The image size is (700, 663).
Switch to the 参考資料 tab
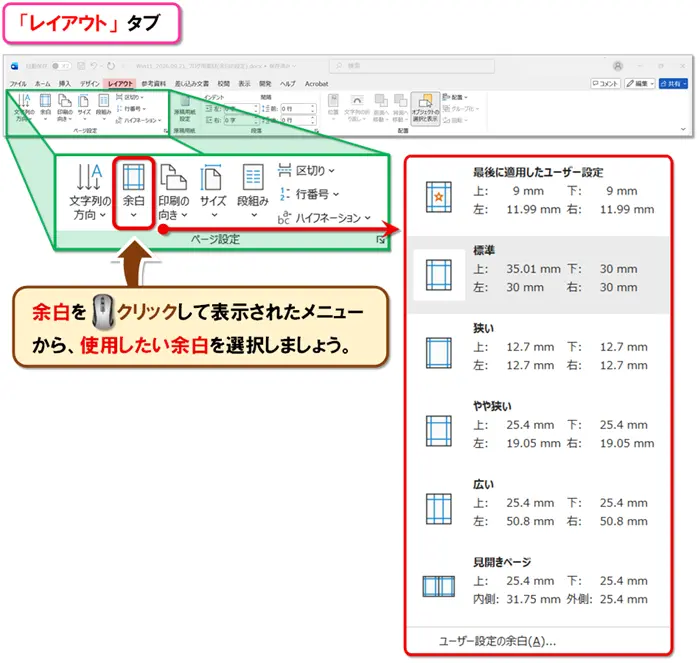pyautogui.click(x=154, y=84)
